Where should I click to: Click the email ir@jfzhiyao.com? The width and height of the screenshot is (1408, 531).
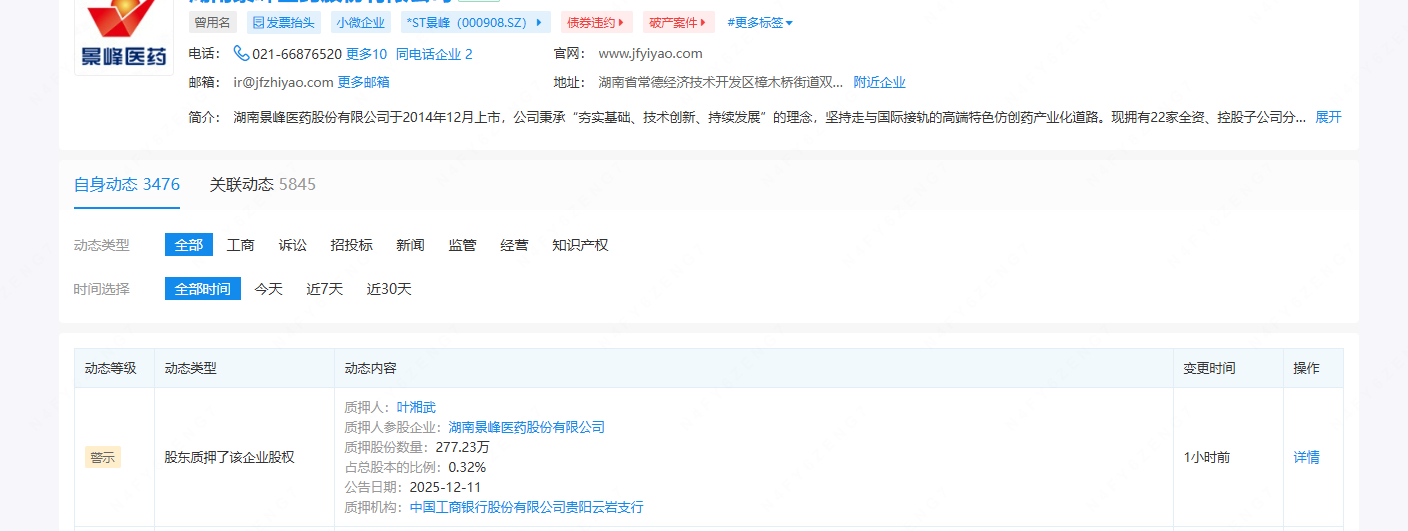coord(283,82)
